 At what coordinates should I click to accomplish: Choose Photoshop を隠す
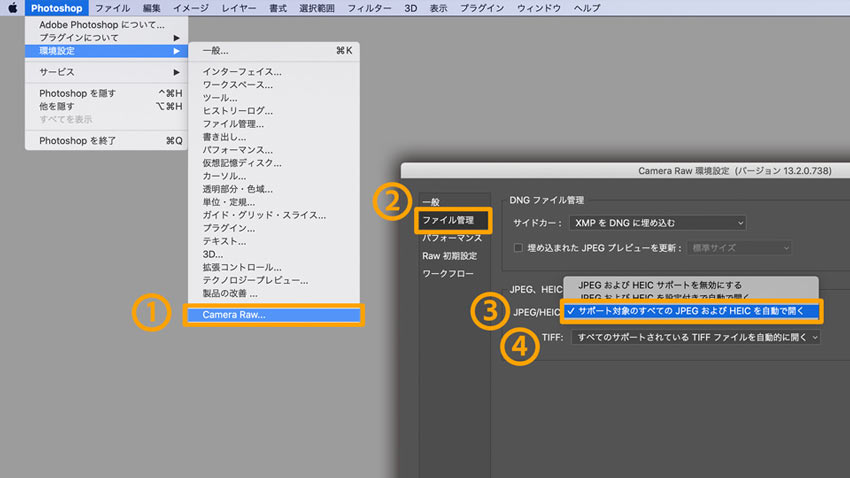[106, 93]
